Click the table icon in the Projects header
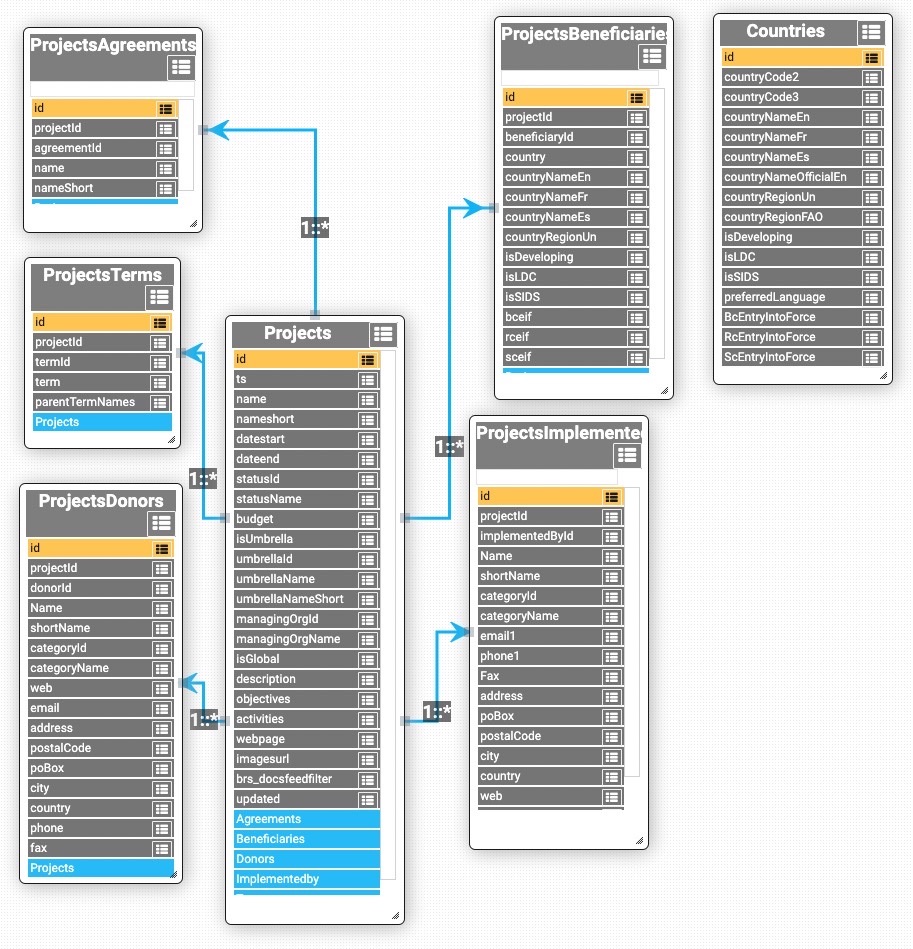Image resolution: width=913 pixels, height=949 pixels. point(383,334)
